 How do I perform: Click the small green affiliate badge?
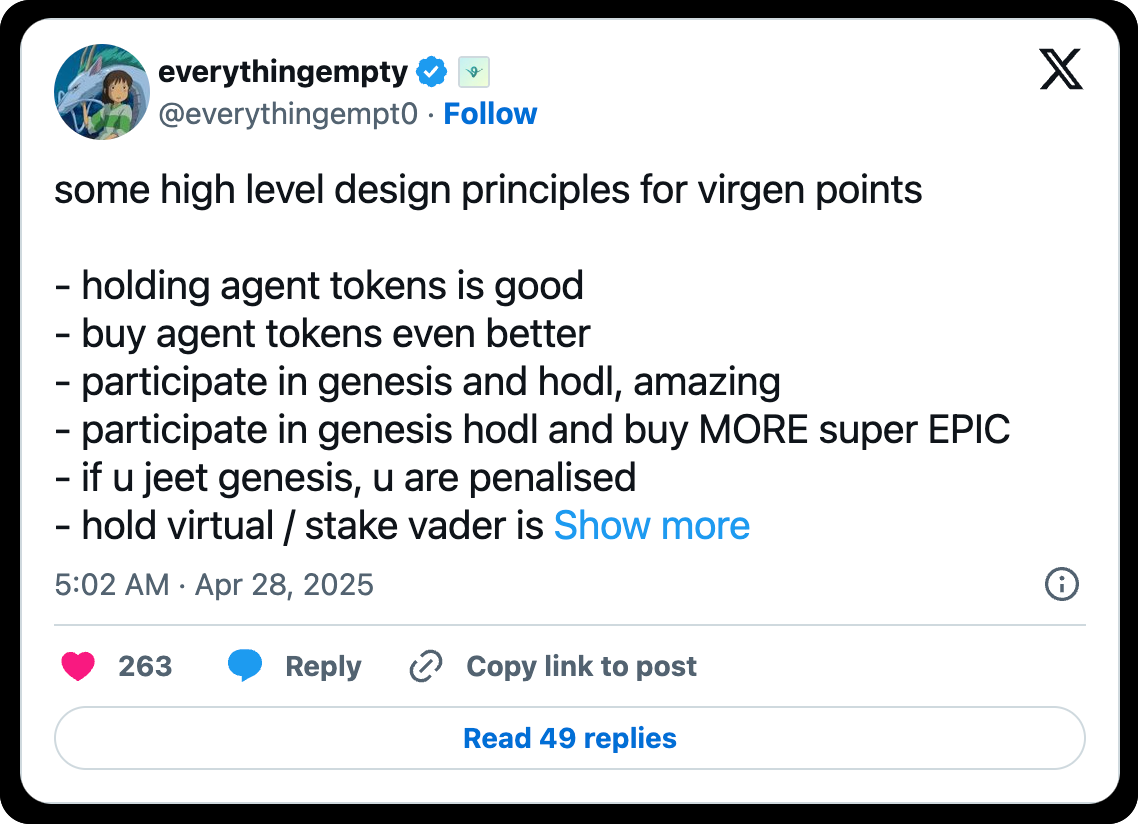(x=473, y=72)
